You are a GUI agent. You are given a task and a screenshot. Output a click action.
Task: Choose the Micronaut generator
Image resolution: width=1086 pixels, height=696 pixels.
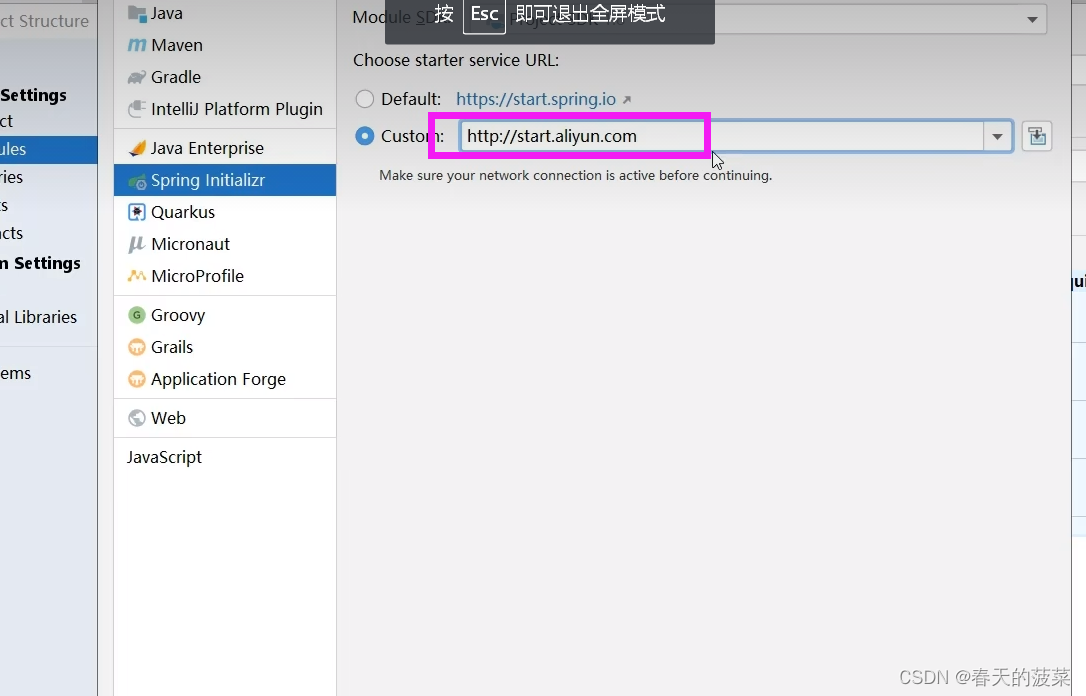(192, 244)
